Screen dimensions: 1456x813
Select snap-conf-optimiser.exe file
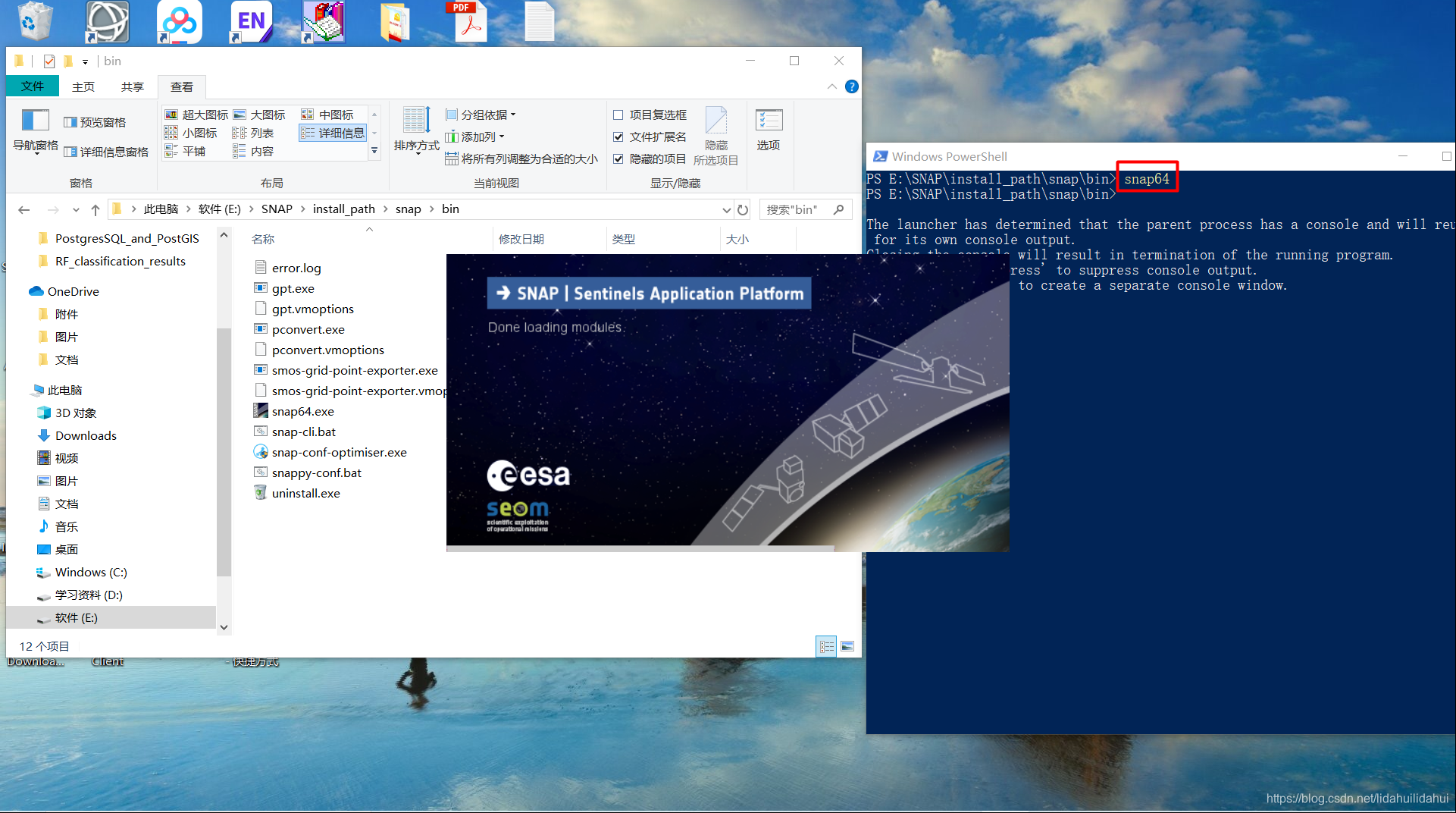pyautogui.click(x=339, y=452)
